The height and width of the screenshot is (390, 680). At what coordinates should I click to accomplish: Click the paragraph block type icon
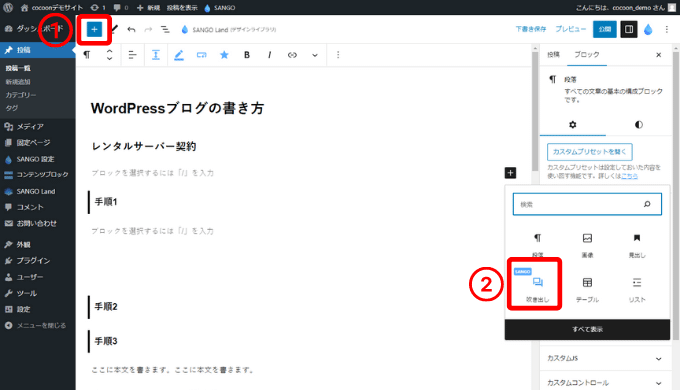click(87, 55)
